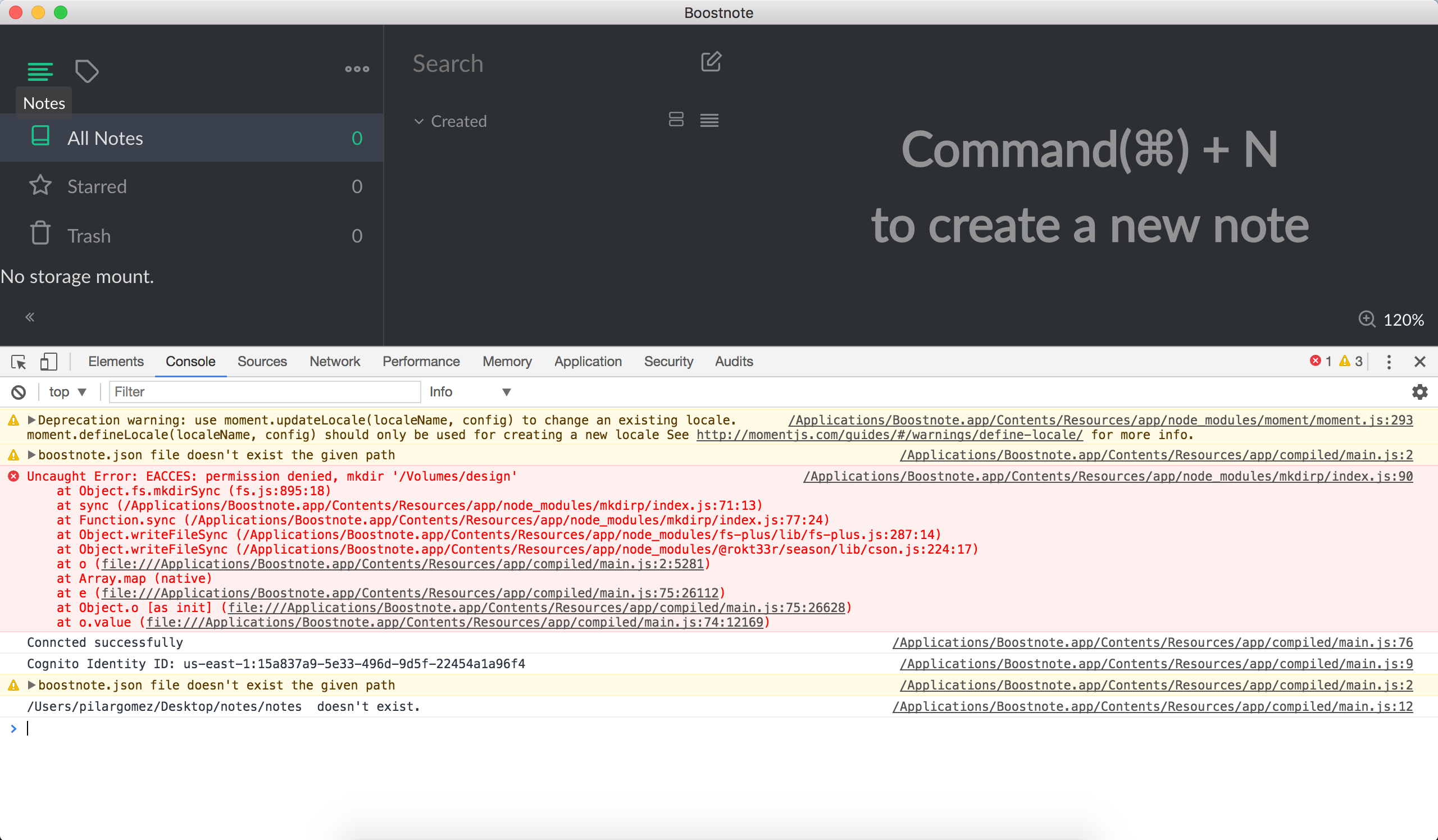
Task: Clear console with the ban icon
Action: 19,392
